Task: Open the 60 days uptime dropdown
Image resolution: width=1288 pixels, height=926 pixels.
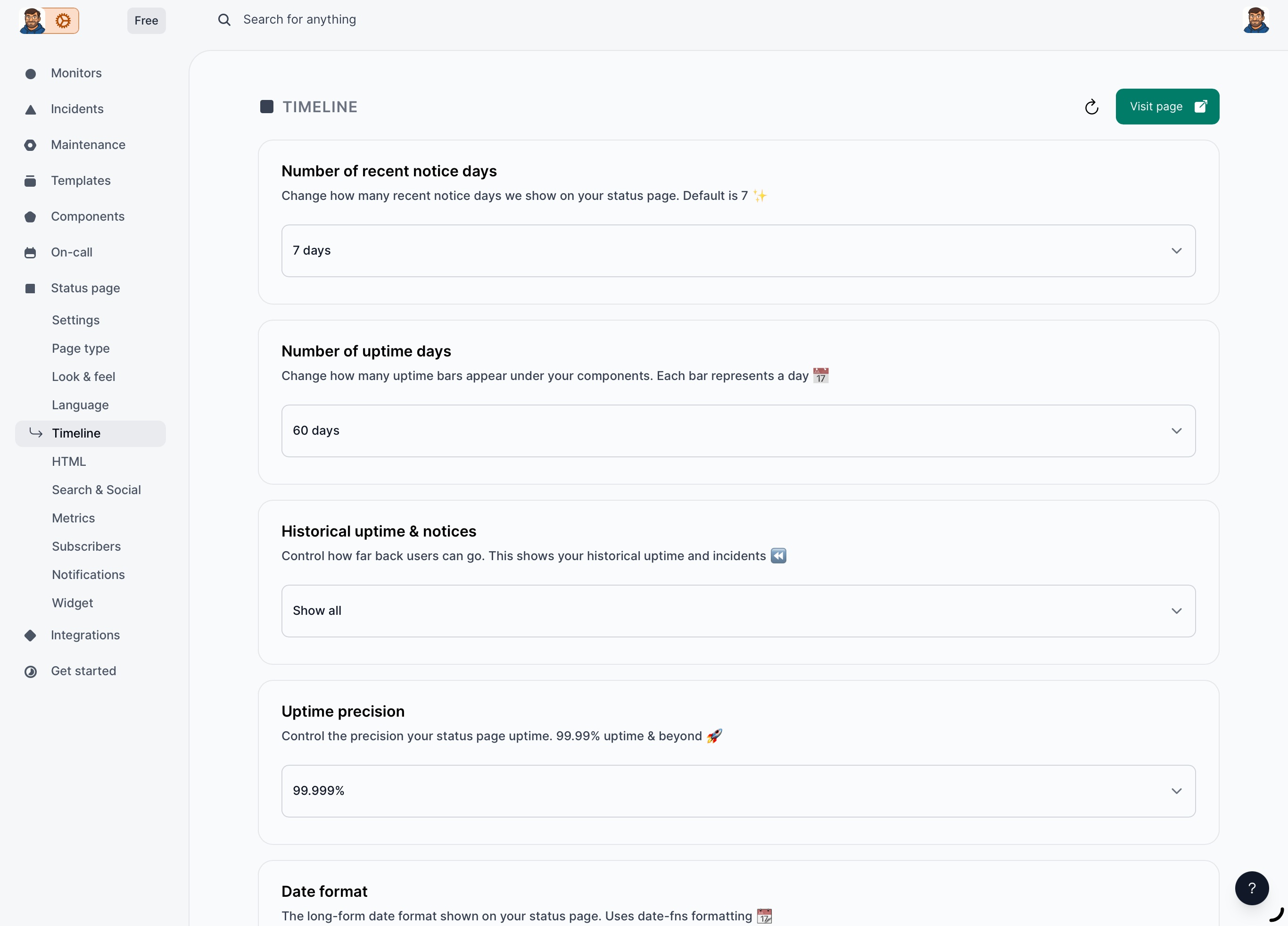Action: 738,430
